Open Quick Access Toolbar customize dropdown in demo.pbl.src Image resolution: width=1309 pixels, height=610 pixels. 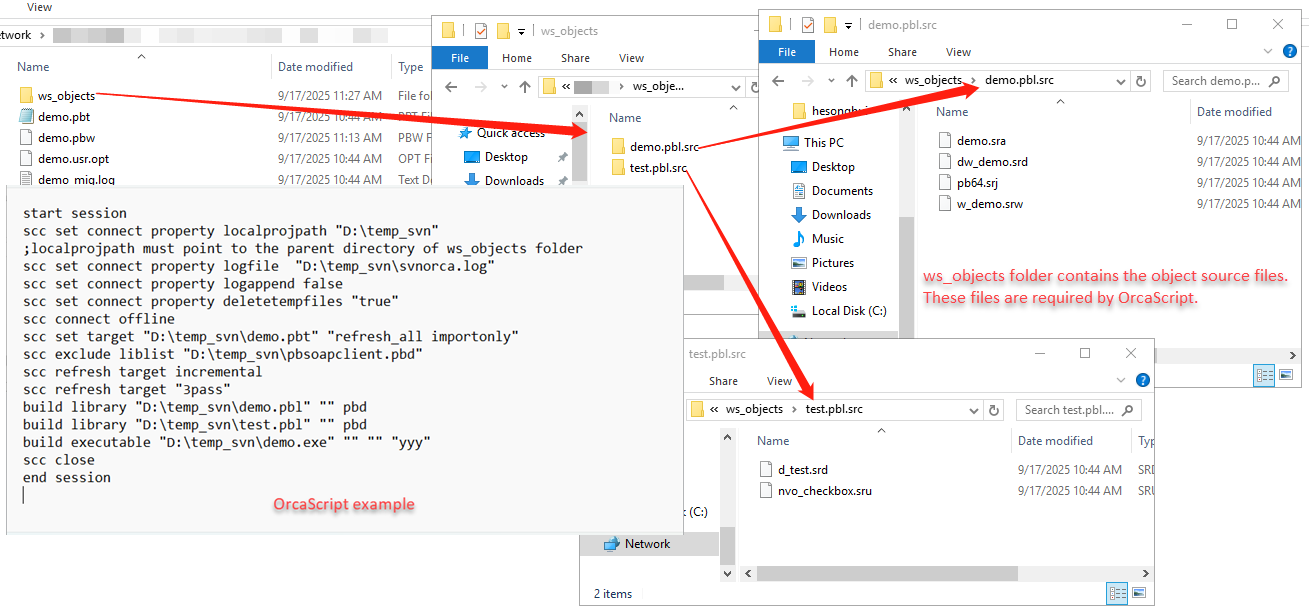pyautogui.click(x=849, y=25)
